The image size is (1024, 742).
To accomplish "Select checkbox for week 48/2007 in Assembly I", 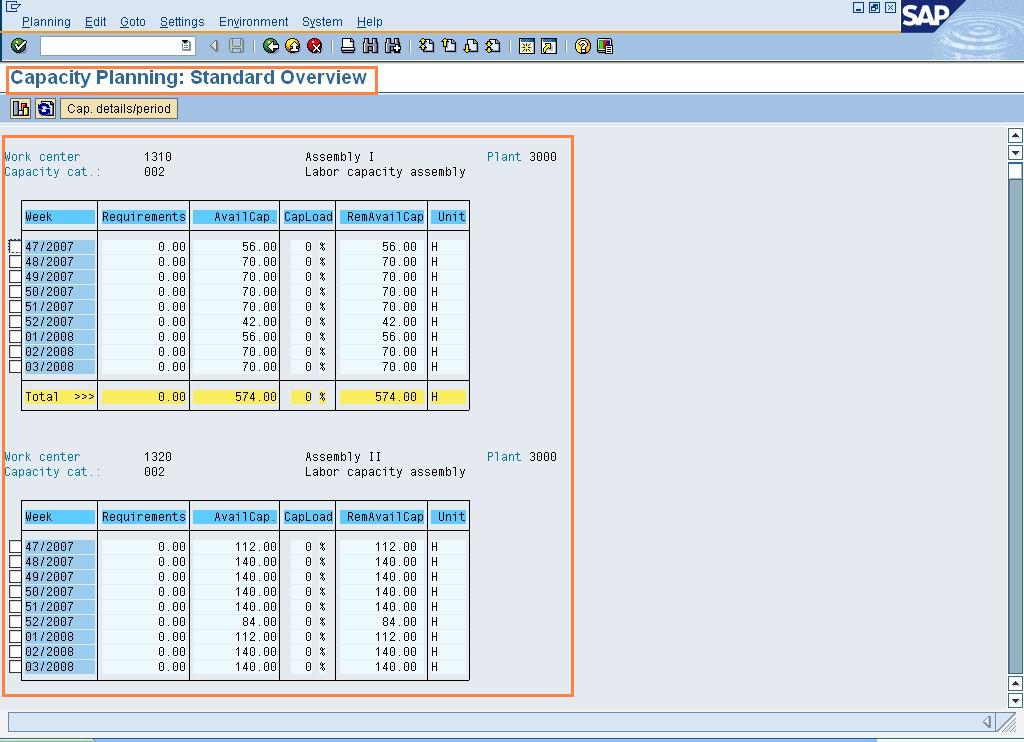I will (15, 262).
